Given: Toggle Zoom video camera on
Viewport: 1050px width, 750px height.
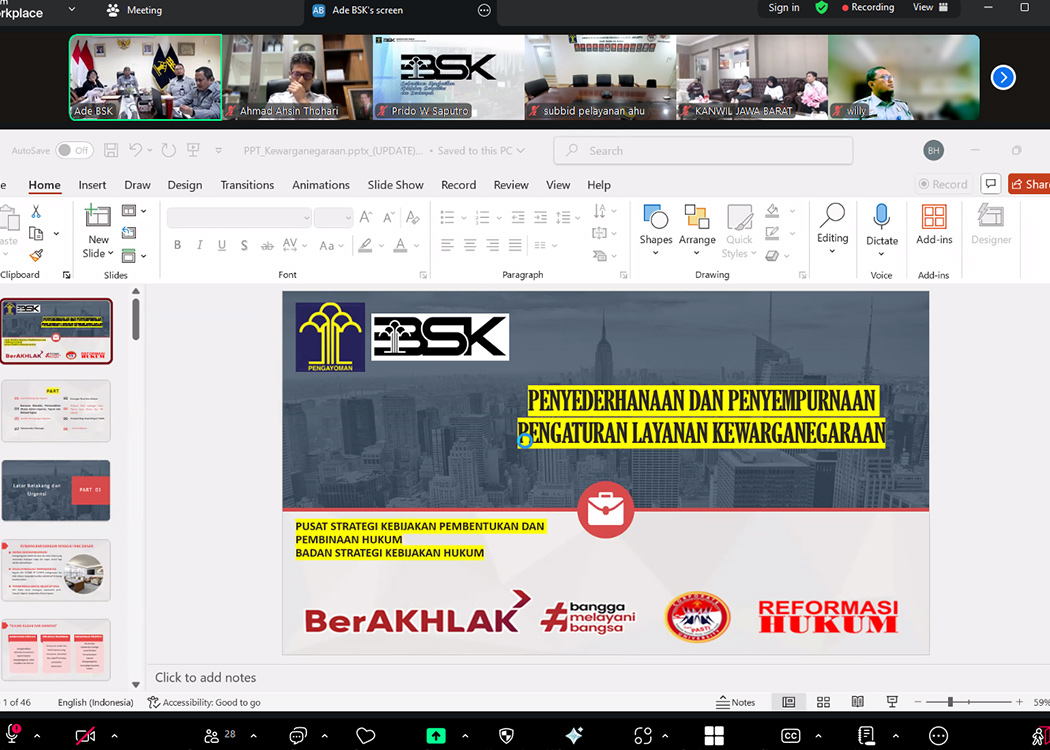Looking at the screenshot, I should point(84,735).
